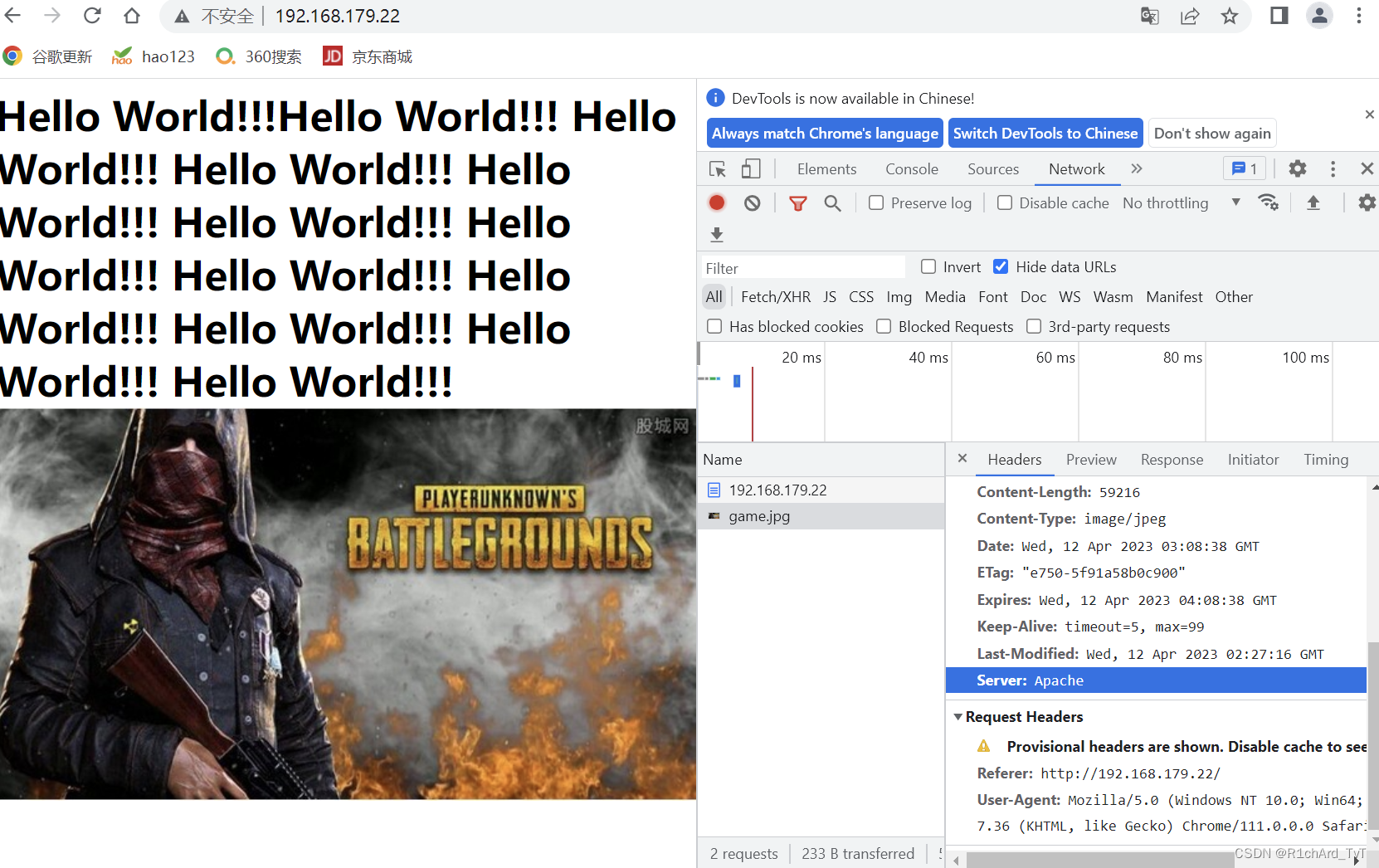Clear the network log

click(x=752, y=202)
